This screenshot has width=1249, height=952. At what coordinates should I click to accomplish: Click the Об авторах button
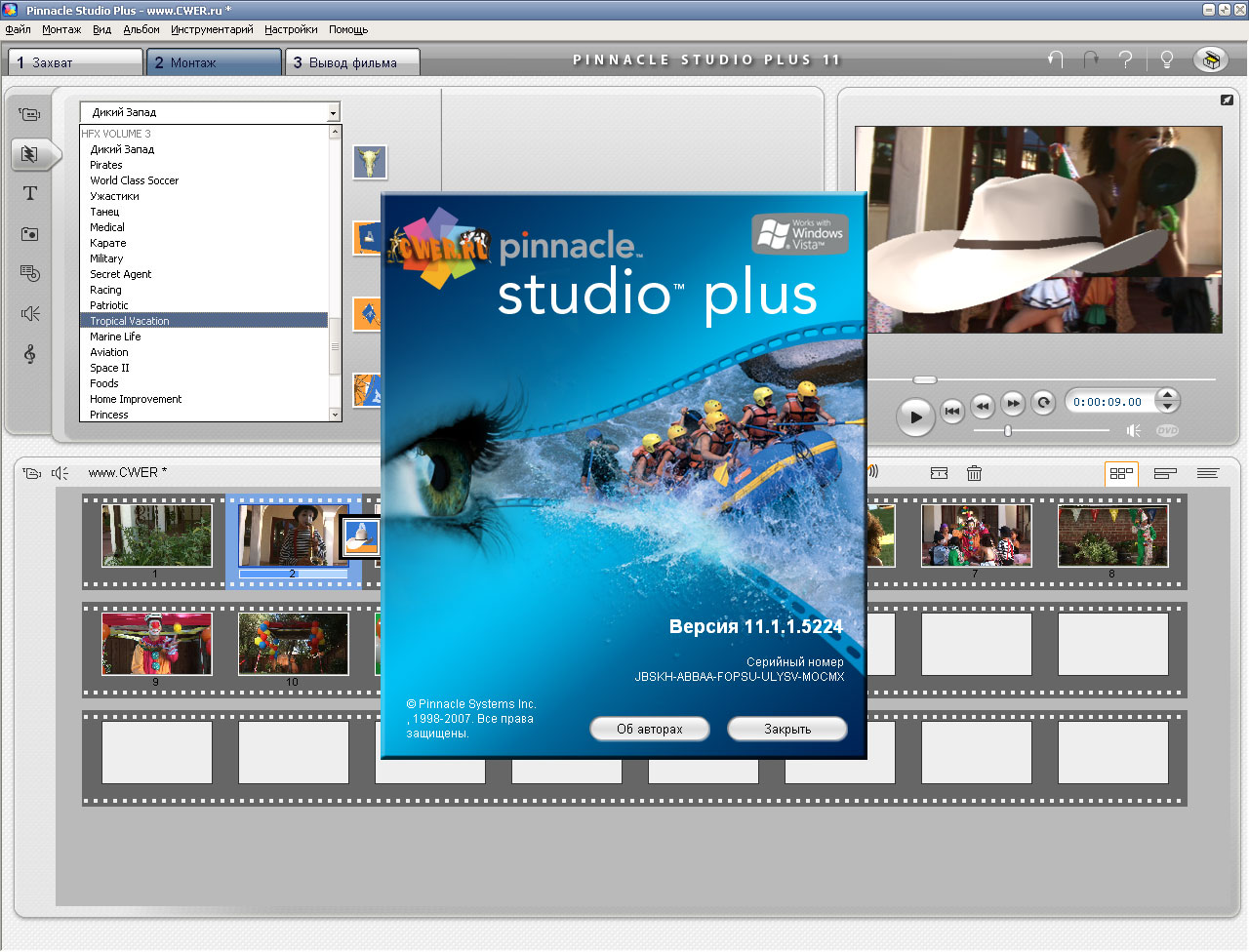pos(649,729)
